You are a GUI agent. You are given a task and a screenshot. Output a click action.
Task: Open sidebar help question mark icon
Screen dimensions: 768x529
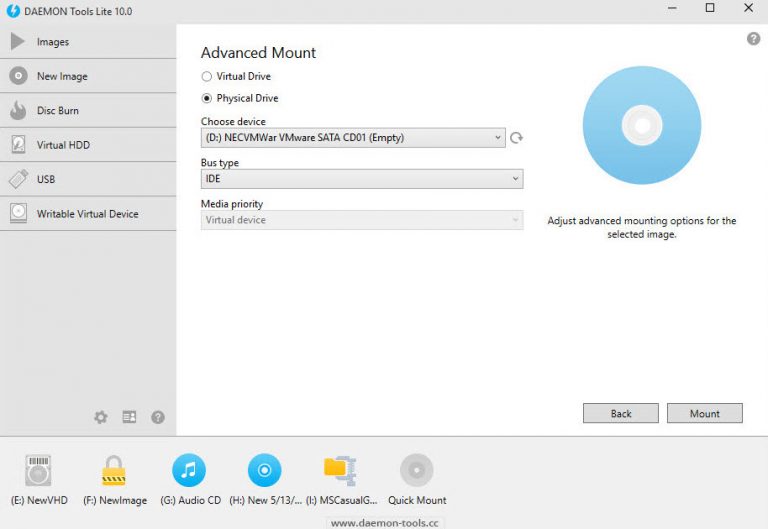(x=158, y=417)
